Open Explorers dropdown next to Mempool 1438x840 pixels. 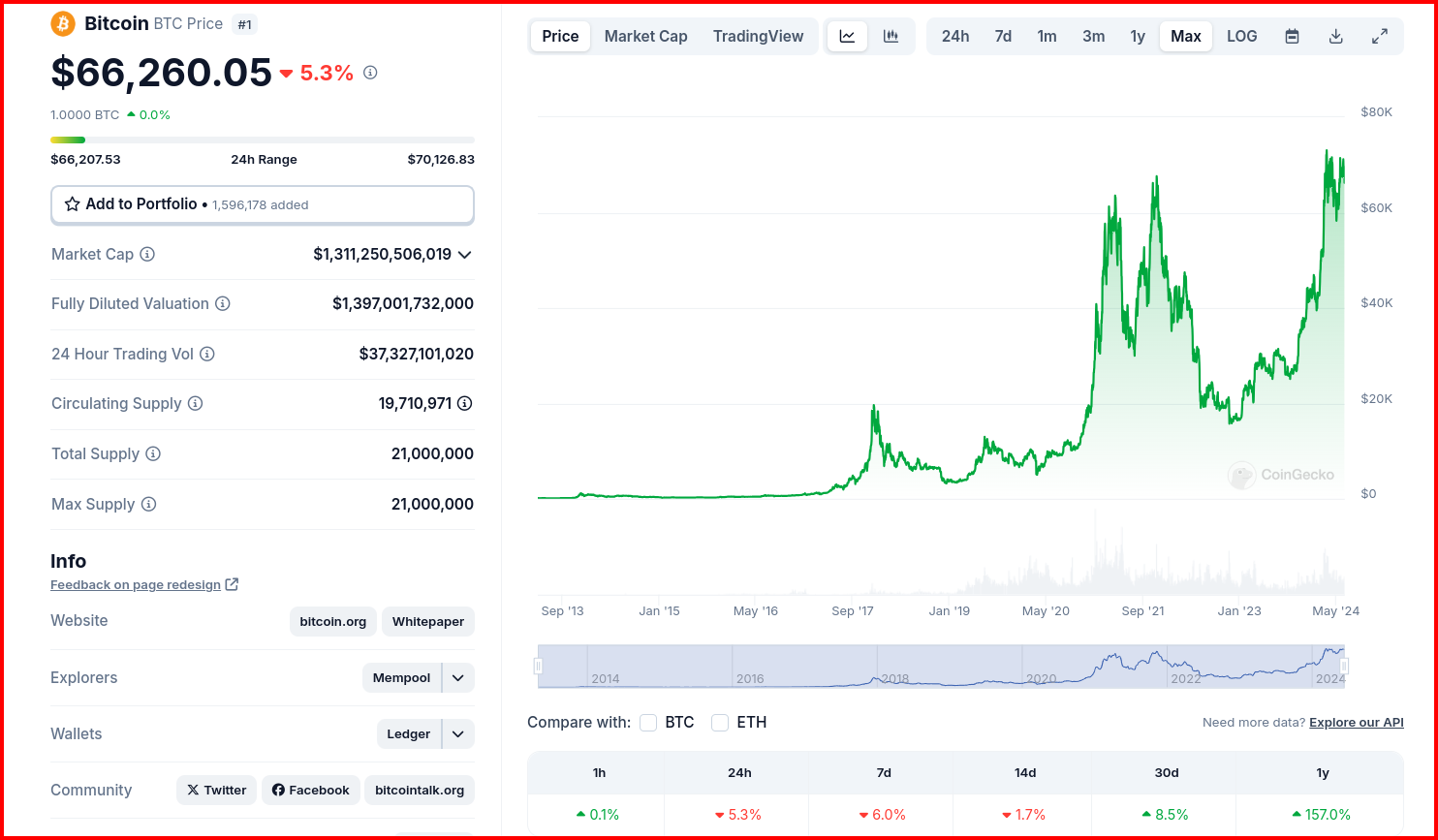click(x=458, y=678)
